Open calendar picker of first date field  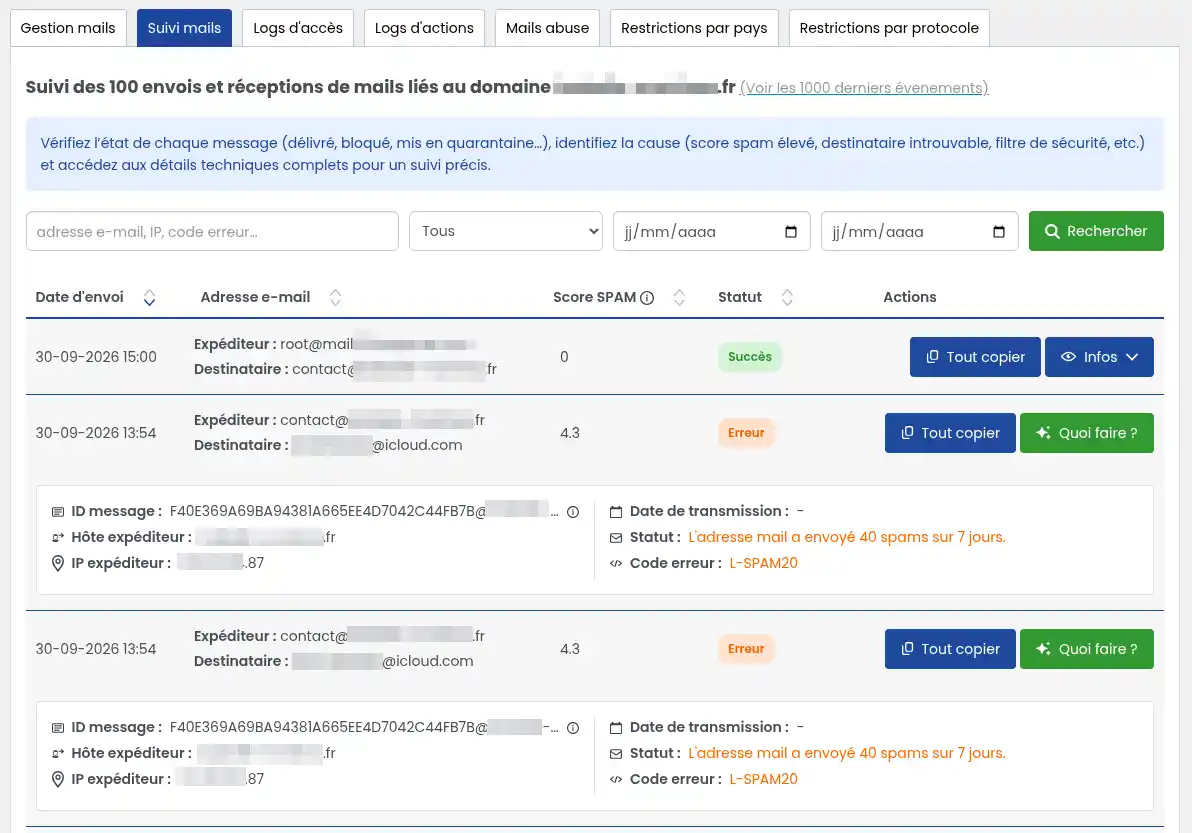791,232
